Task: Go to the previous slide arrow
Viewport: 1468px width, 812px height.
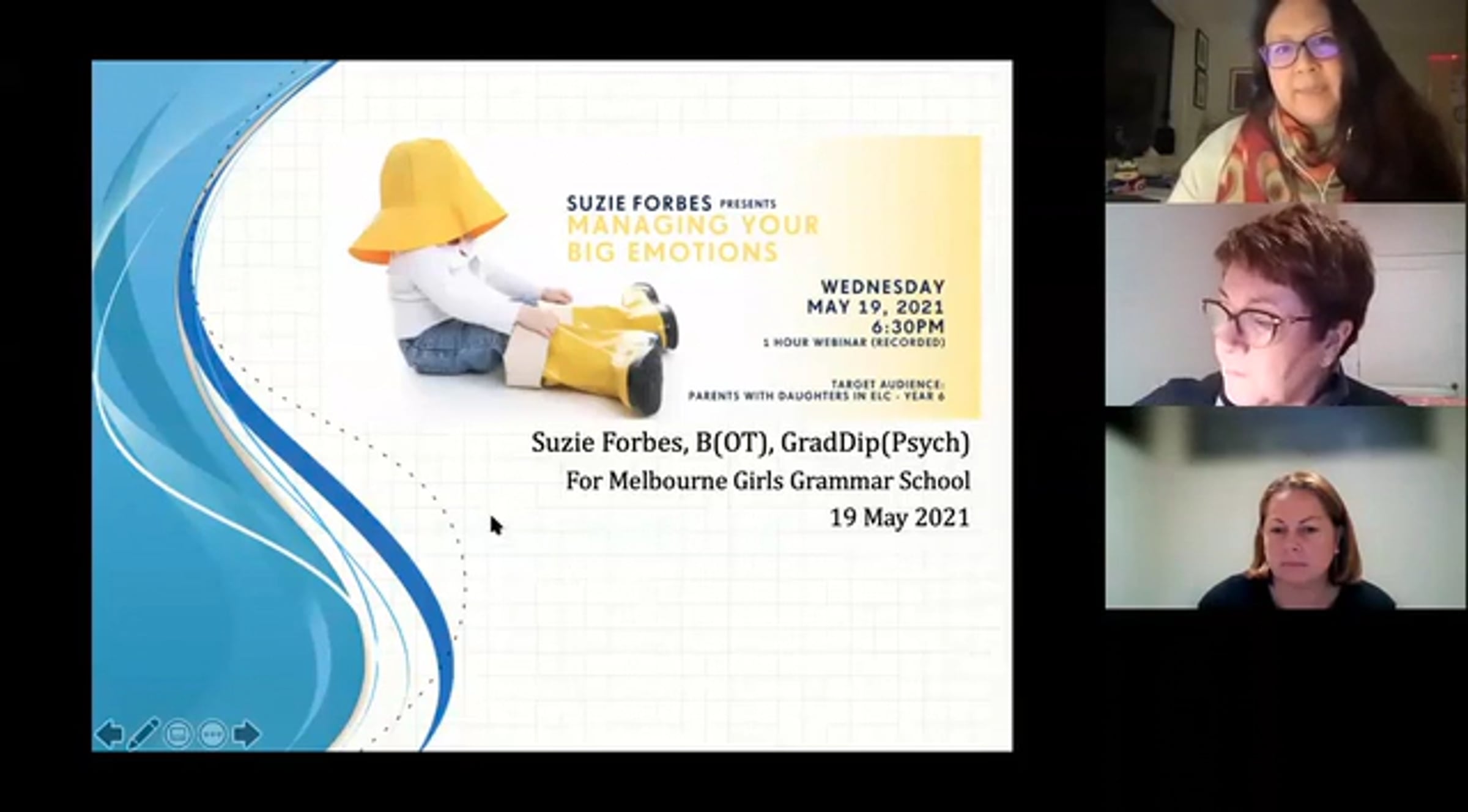Action: pos(110,734)
